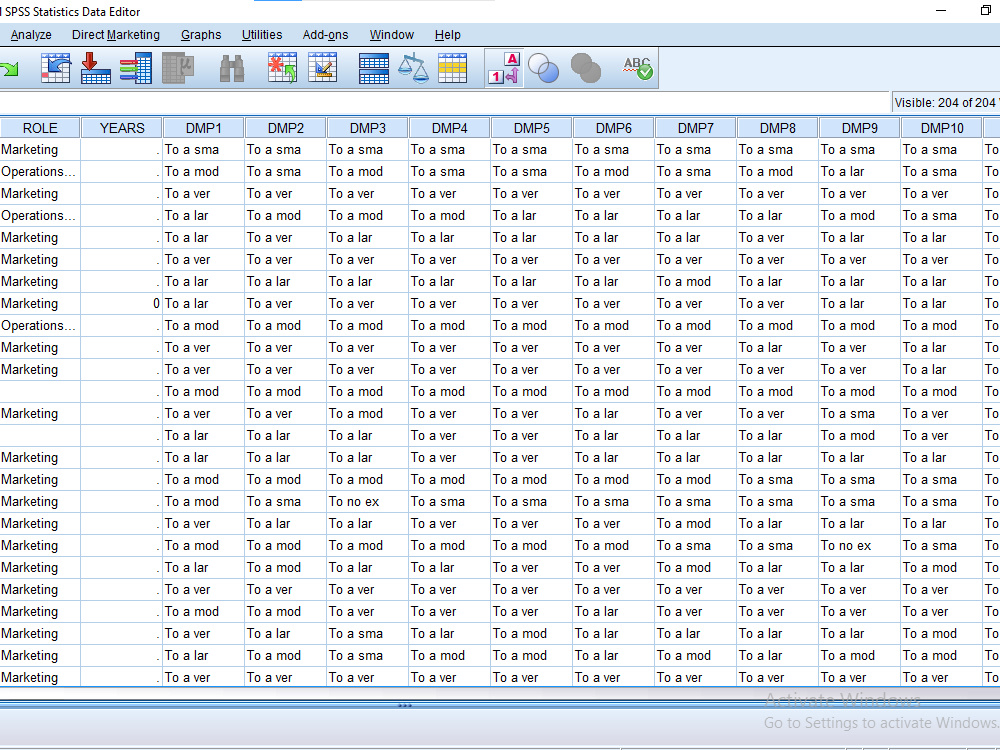Open the Analyze menu
The image size is (1000, 750).
tap(31, 34)
